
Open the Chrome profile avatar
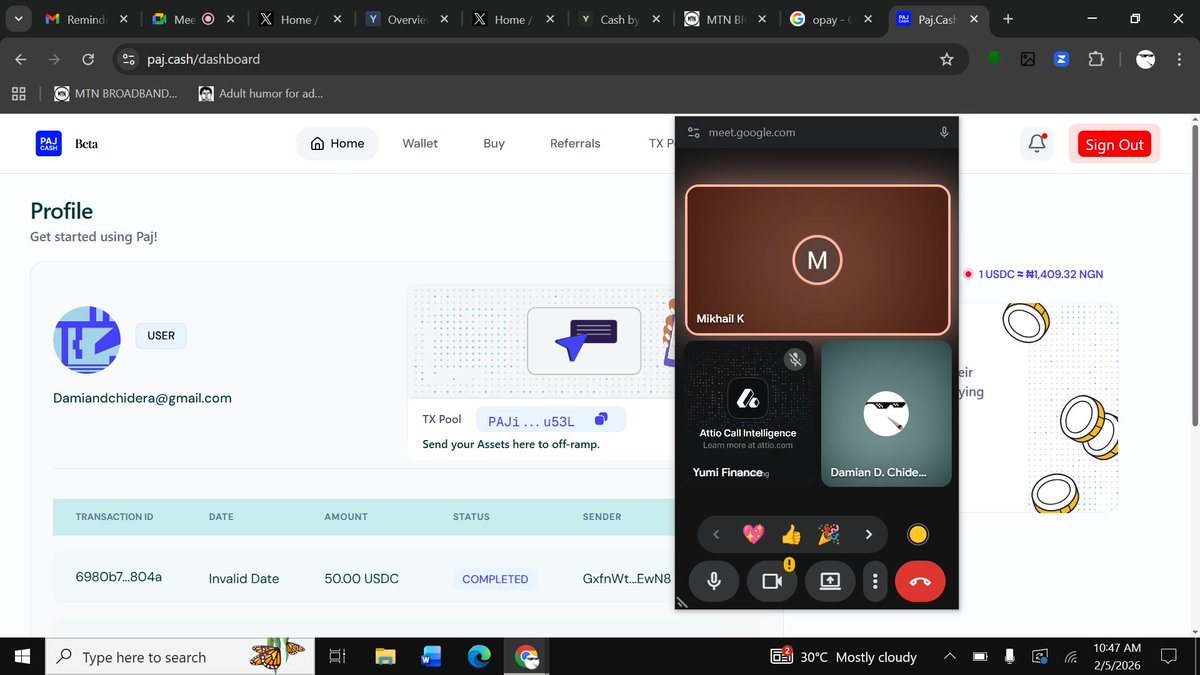1146,60
